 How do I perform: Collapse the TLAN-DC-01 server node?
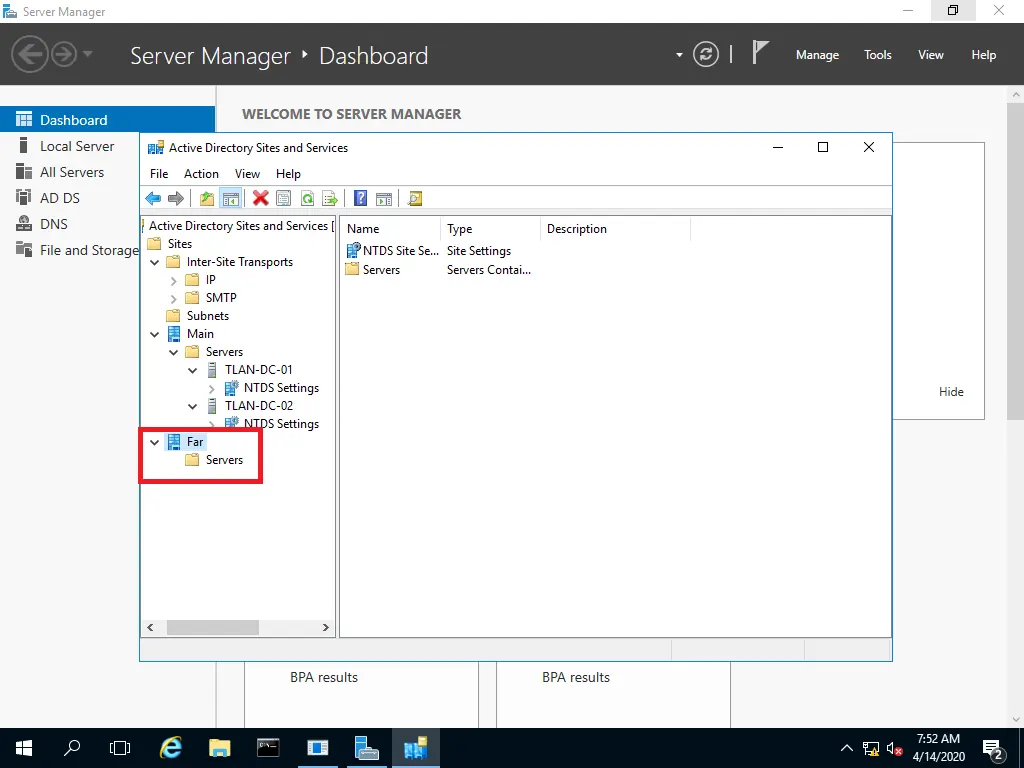[193, 370]
